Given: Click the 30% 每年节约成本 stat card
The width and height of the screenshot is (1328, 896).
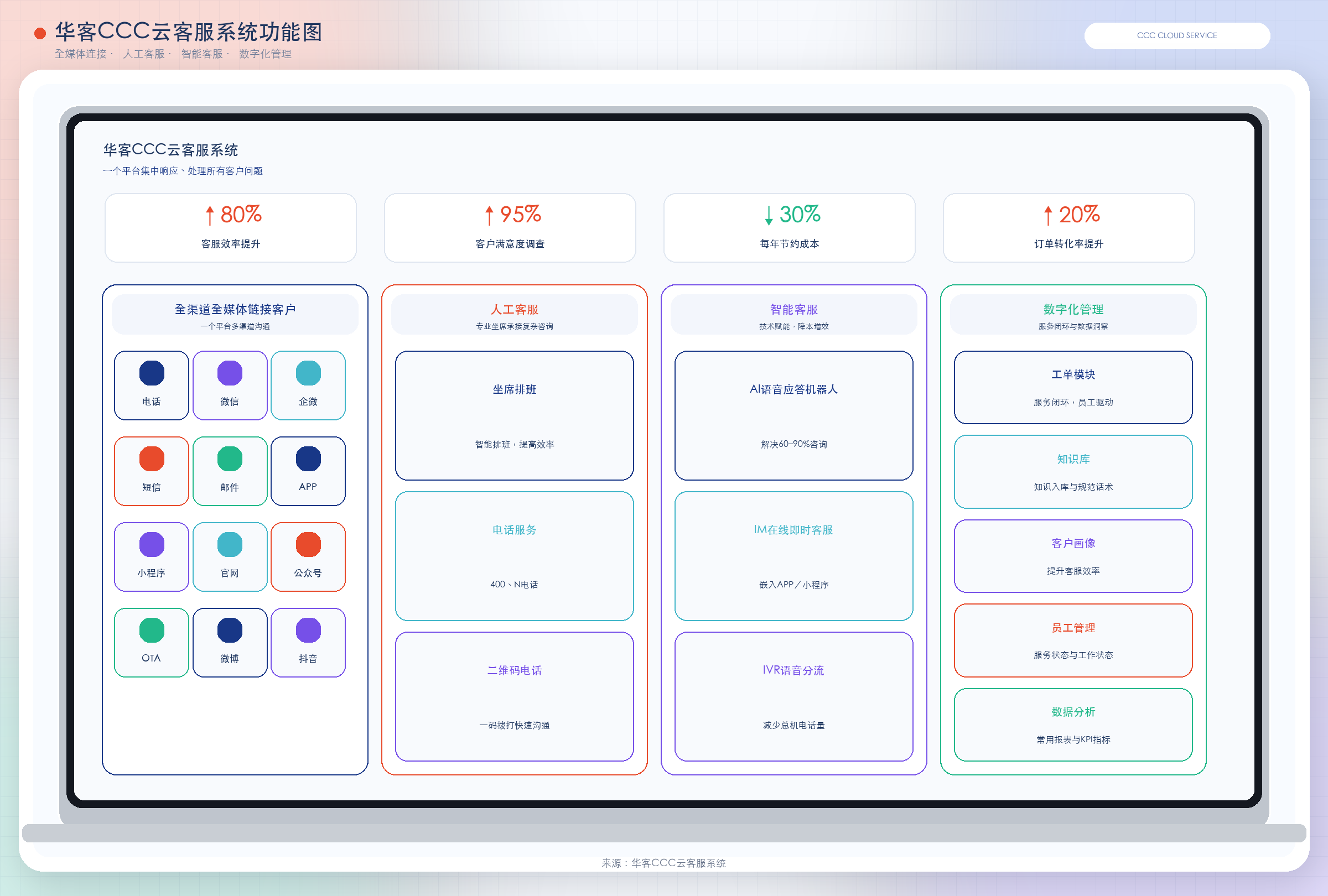Looking at the screenshot, I should pos(790,228).
